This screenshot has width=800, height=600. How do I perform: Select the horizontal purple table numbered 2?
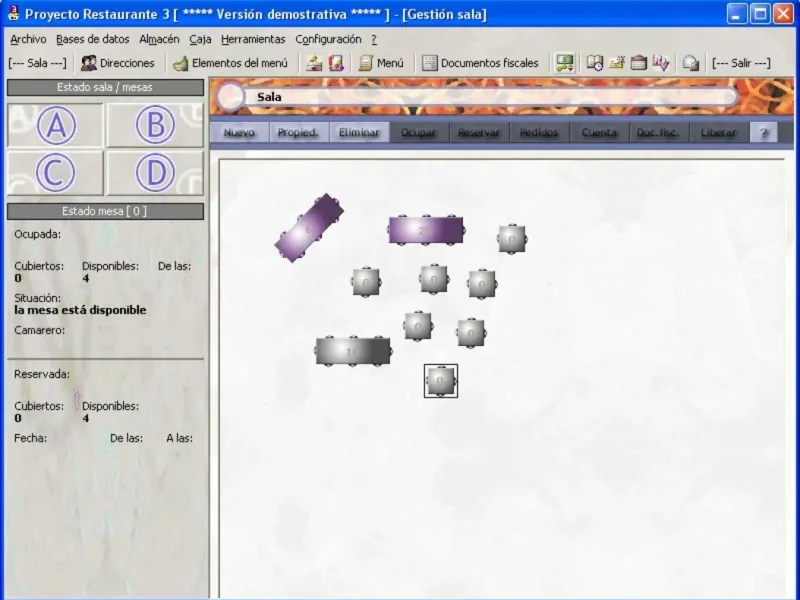[426, 230]
